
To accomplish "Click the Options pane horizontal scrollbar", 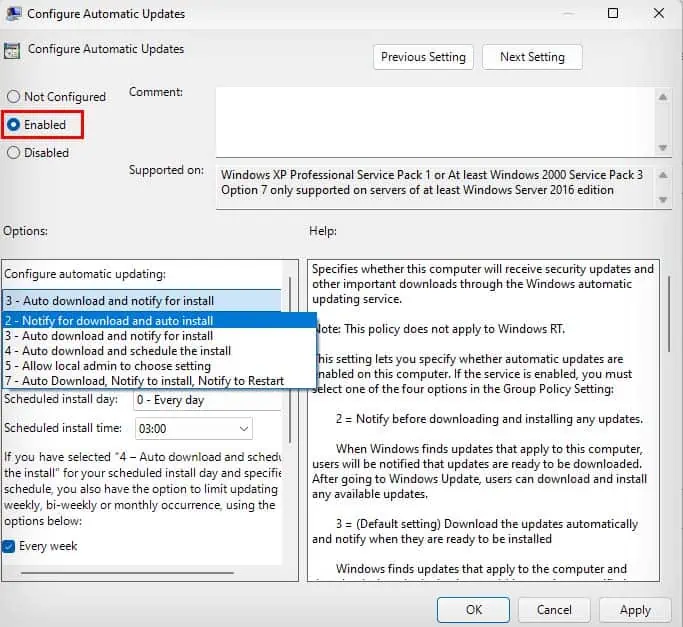I will point(127,573).
